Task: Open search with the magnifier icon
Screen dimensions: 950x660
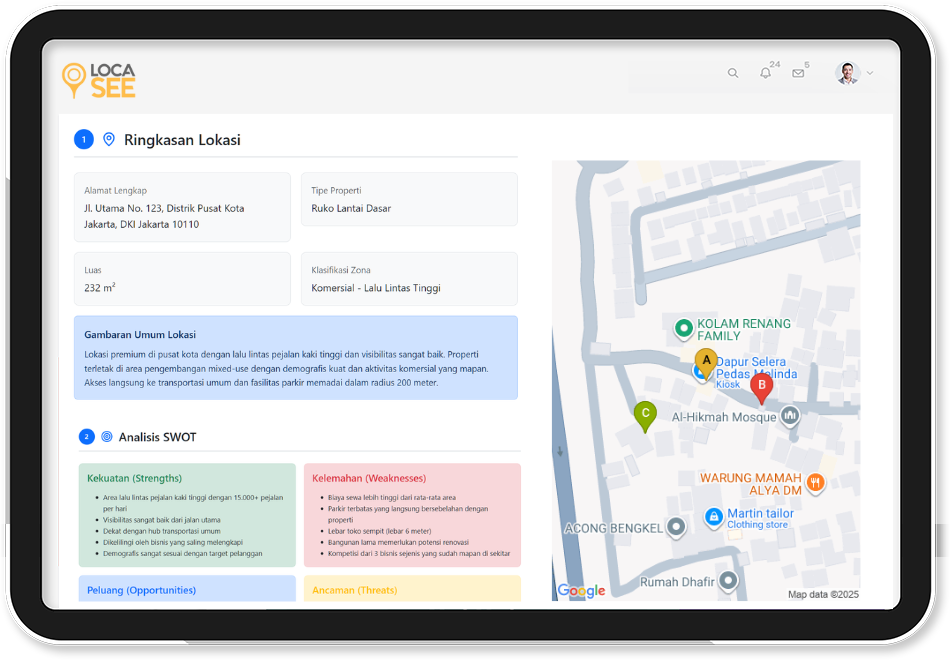Action: pyautogui.click(x=732, y=73)
